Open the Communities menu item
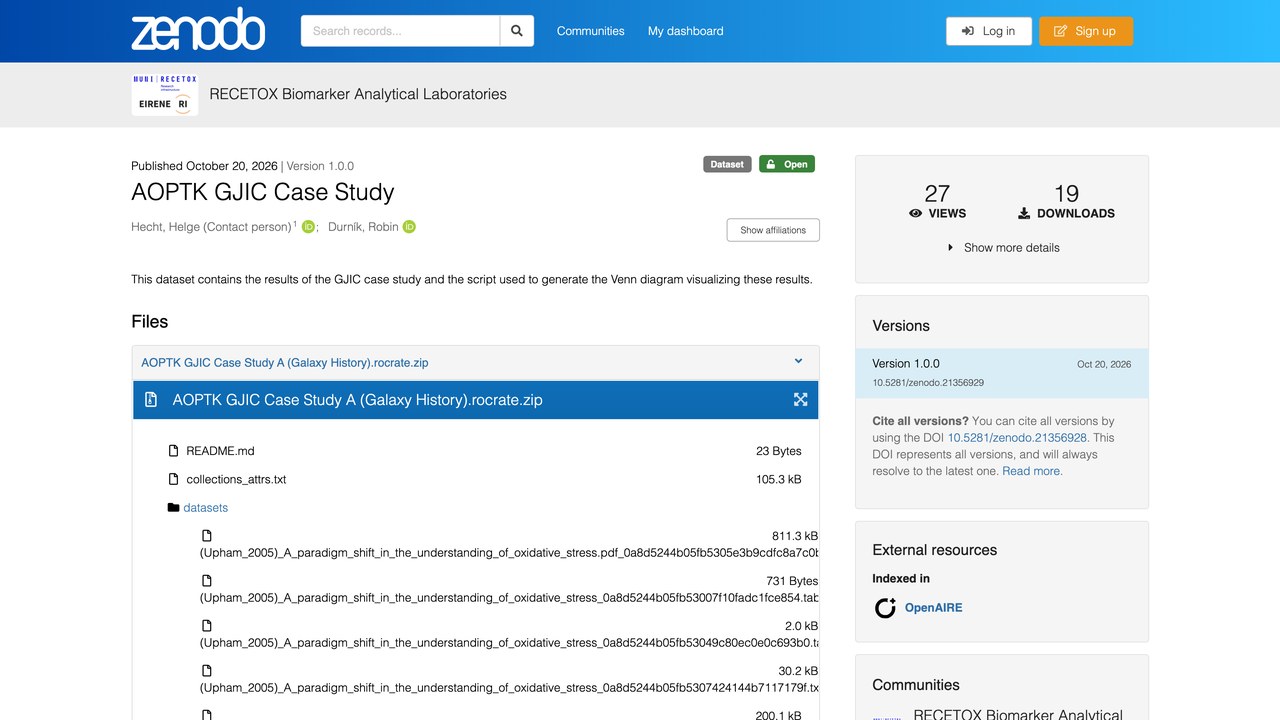Viewport: 1280px width, 720px height. click(x=590, y=31)
